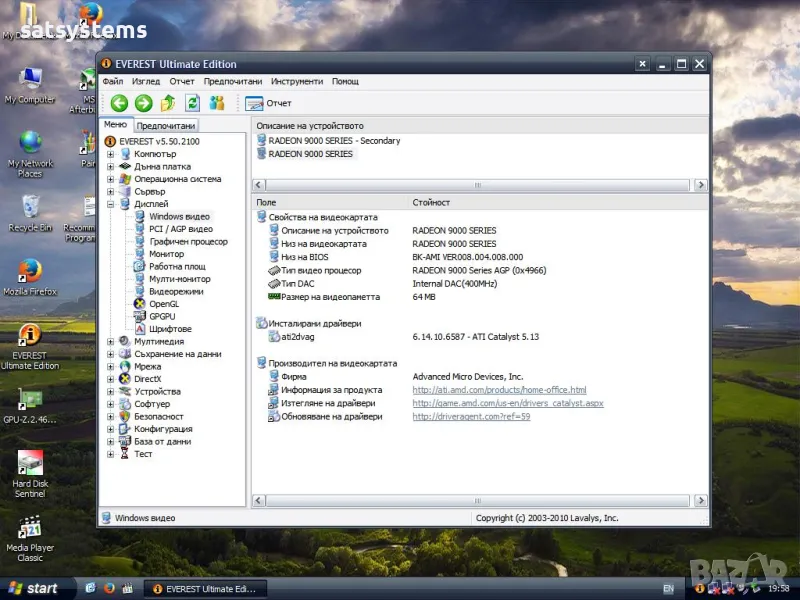Open the Шрифтове fonts tree item
800x600 pixels.
(170, 329)
